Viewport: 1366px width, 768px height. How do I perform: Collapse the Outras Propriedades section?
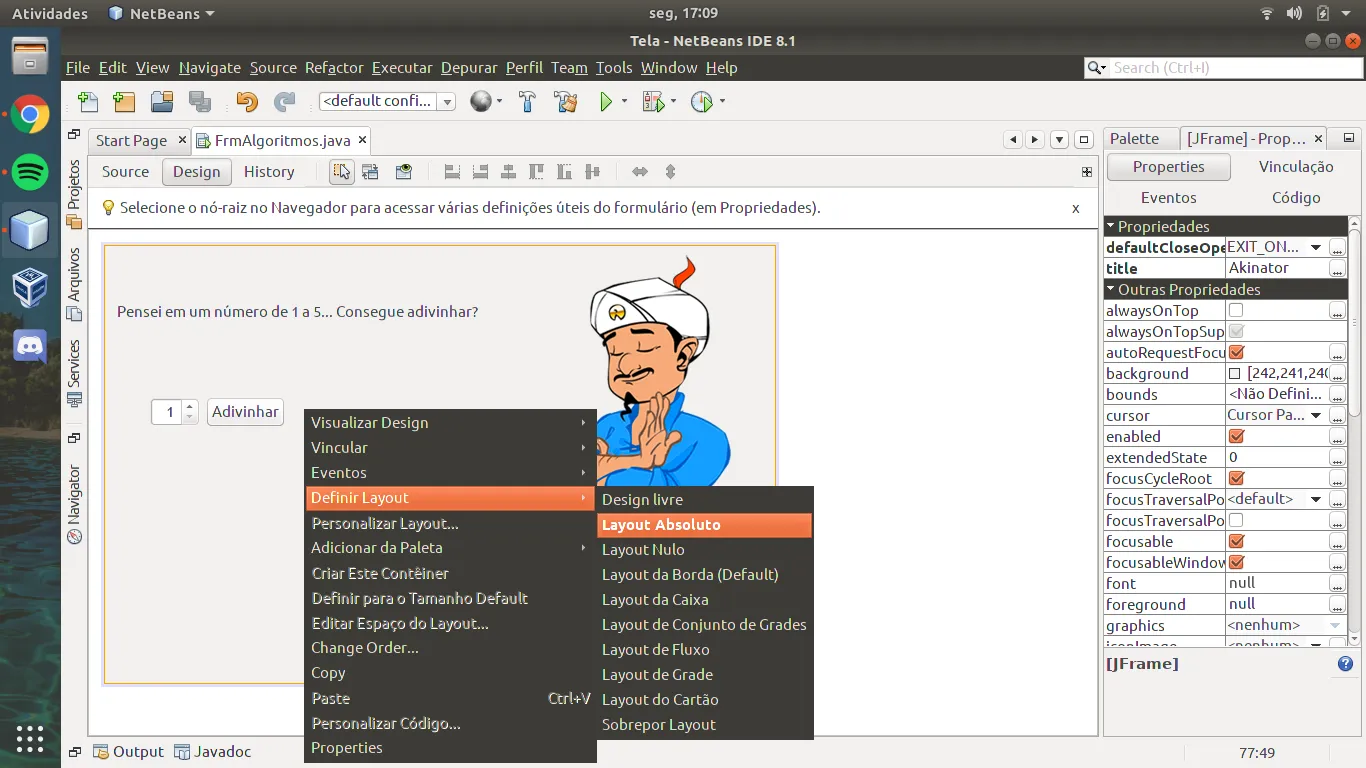click(x=1111, y=289)
